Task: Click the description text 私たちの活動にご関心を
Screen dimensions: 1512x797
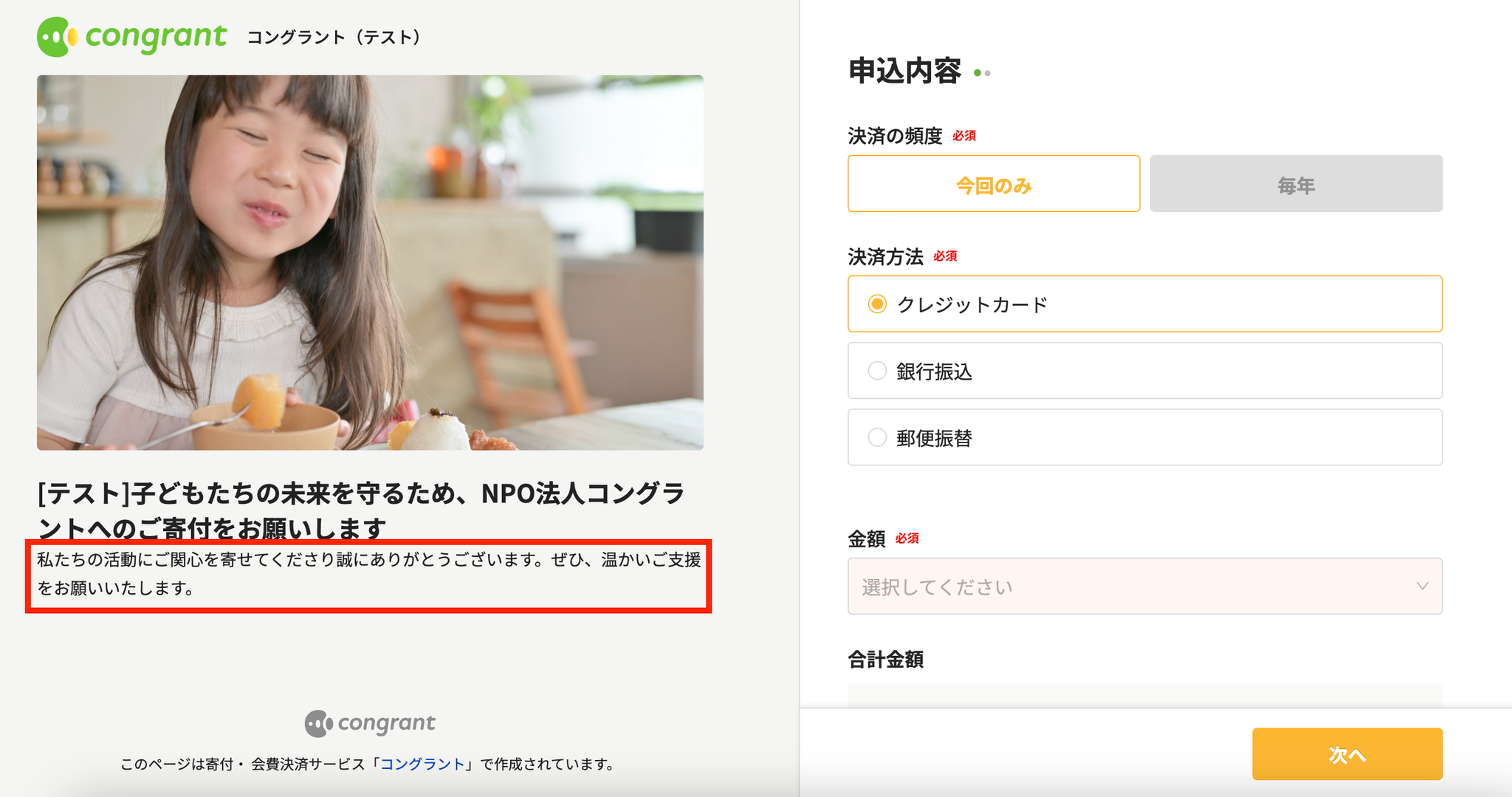Action: [x=369, y=574]
